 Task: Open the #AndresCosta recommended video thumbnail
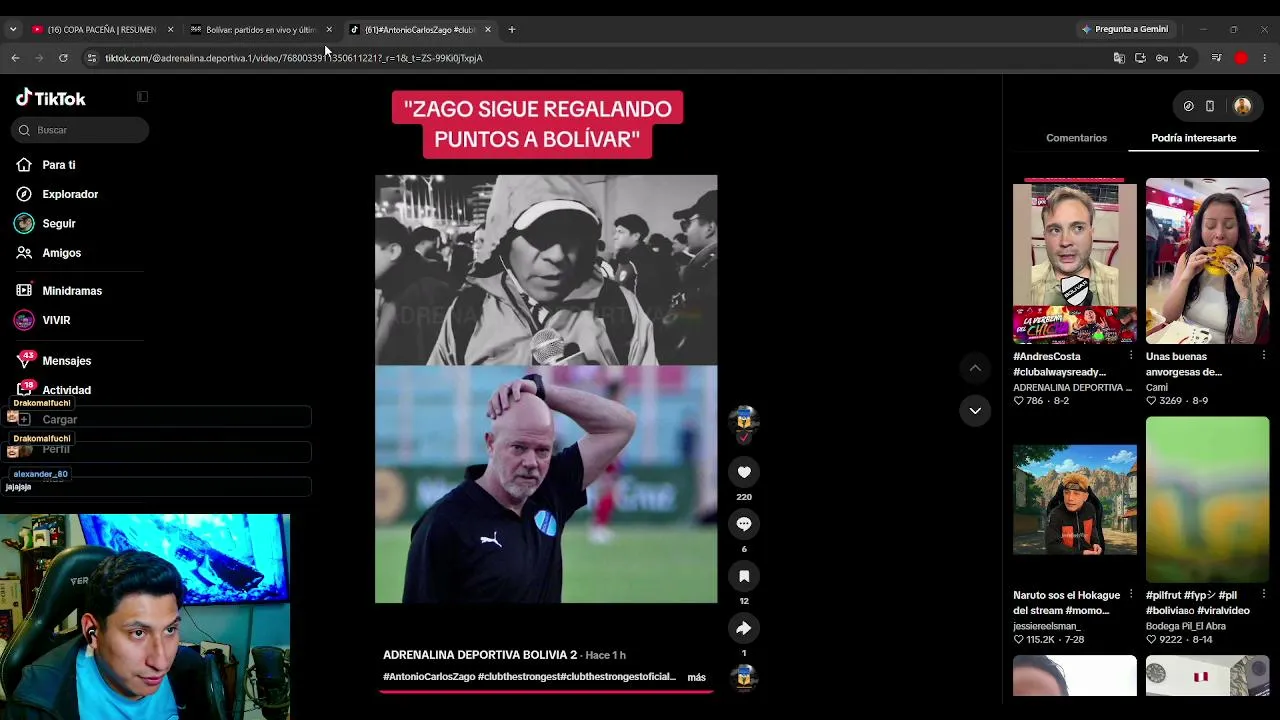[1075, 261]
